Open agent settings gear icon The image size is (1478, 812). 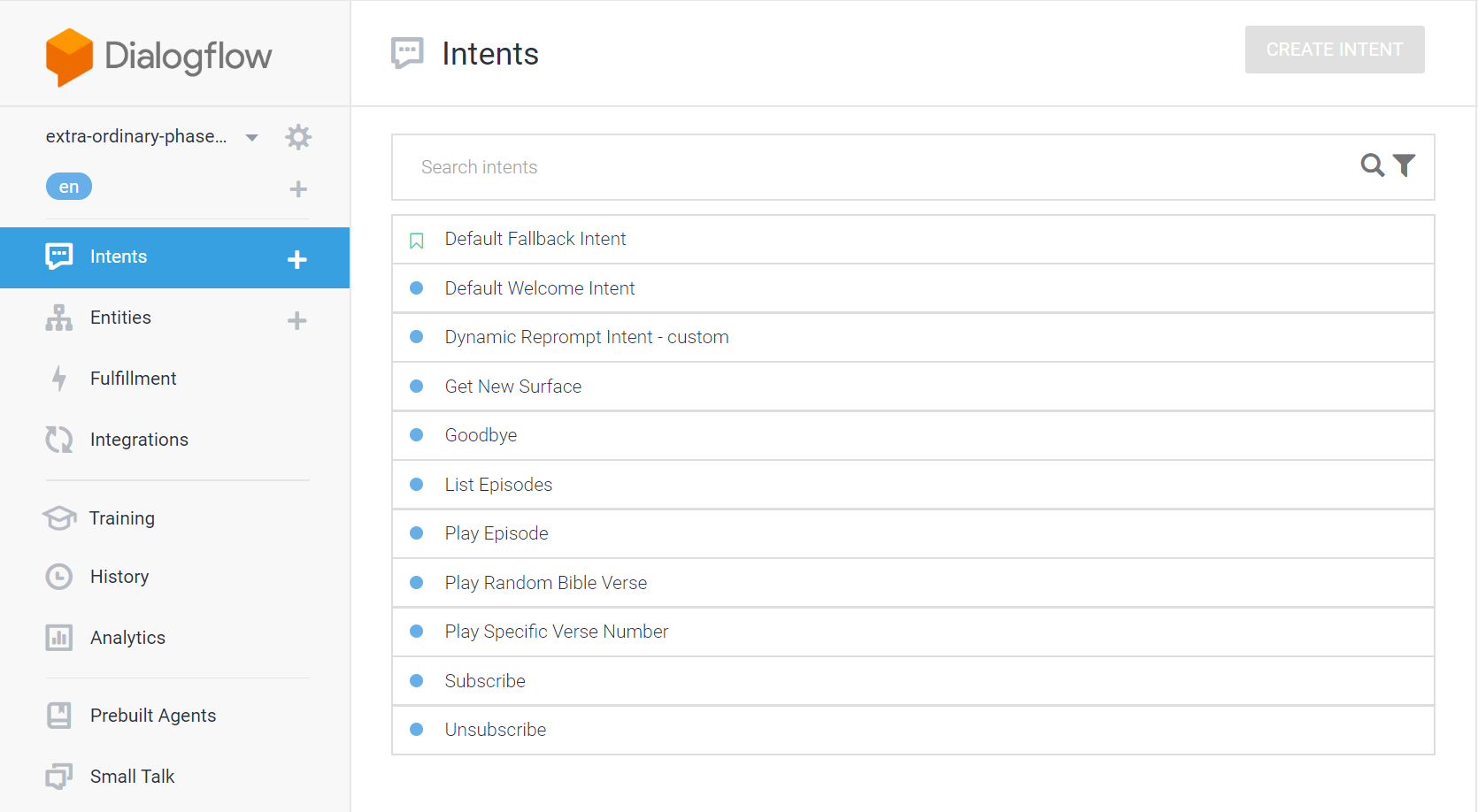click(298, 137)
